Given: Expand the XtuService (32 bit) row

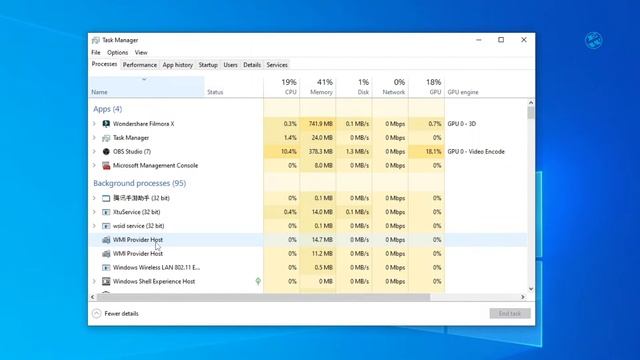Looking at the screenshot, I should tap(94, 212).
